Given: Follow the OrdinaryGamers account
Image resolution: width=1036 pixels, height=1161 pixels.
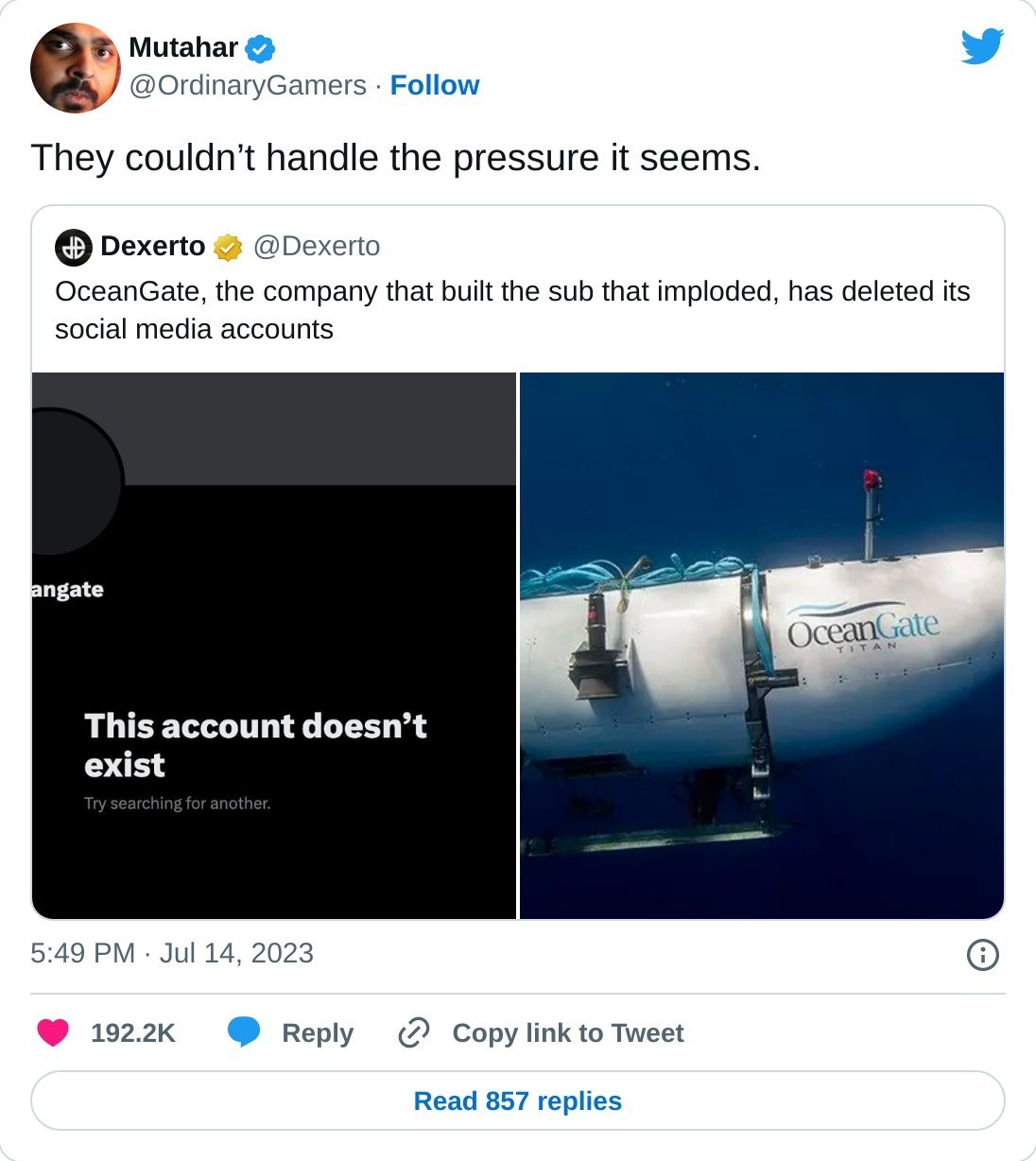Looking at the screenshot, I should [434, 85].
